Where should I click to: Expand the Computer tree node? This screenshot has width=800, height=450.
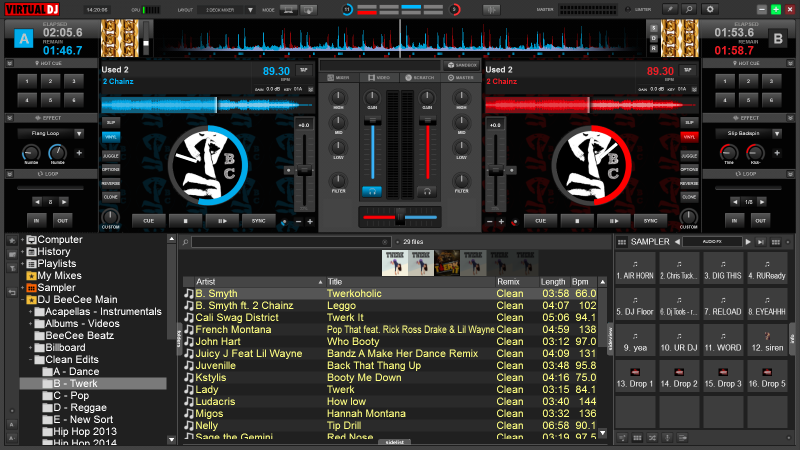tap(22, 240)
